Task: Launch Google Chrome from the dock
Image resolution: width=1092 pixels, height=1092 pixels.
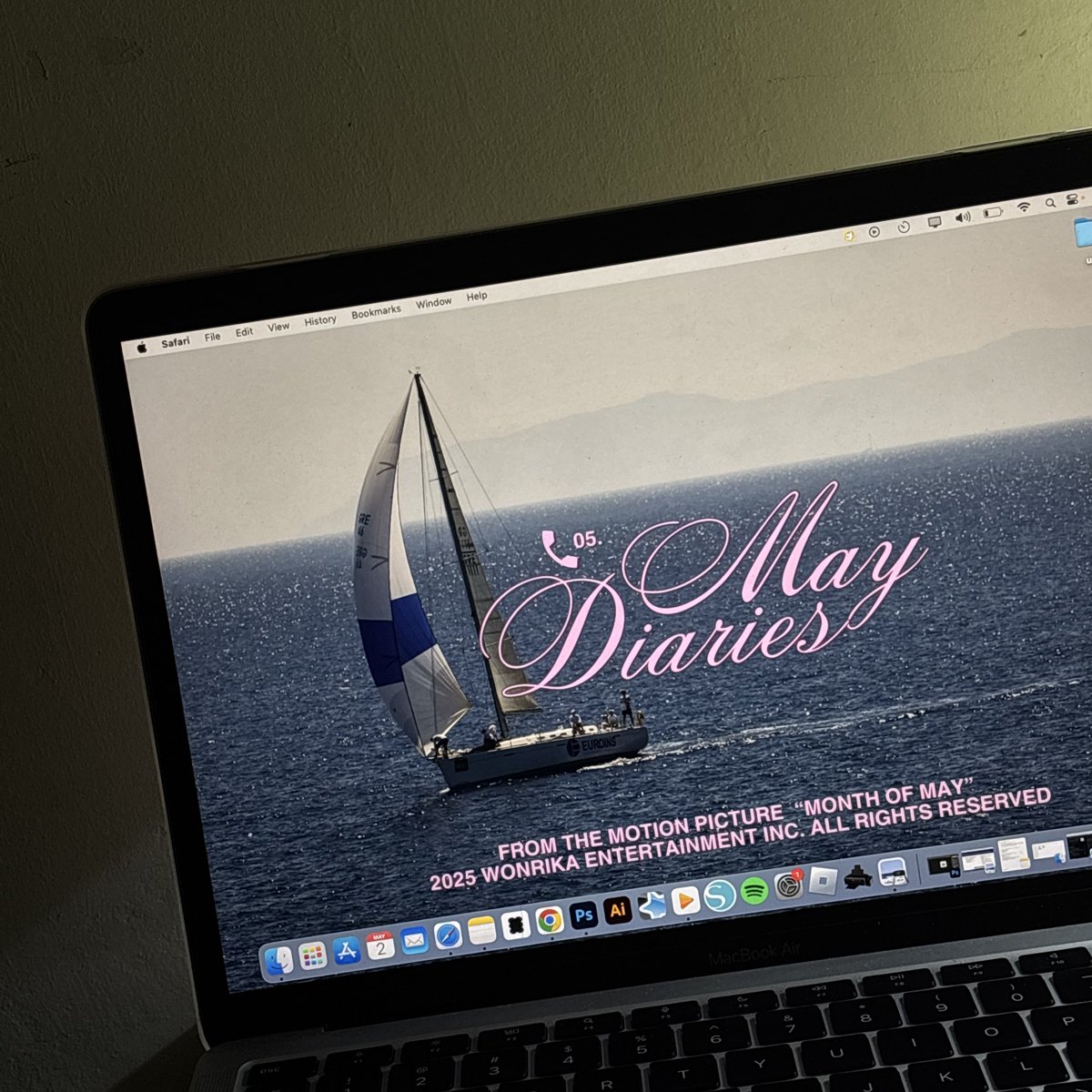Action: click(x=549, y=921)
